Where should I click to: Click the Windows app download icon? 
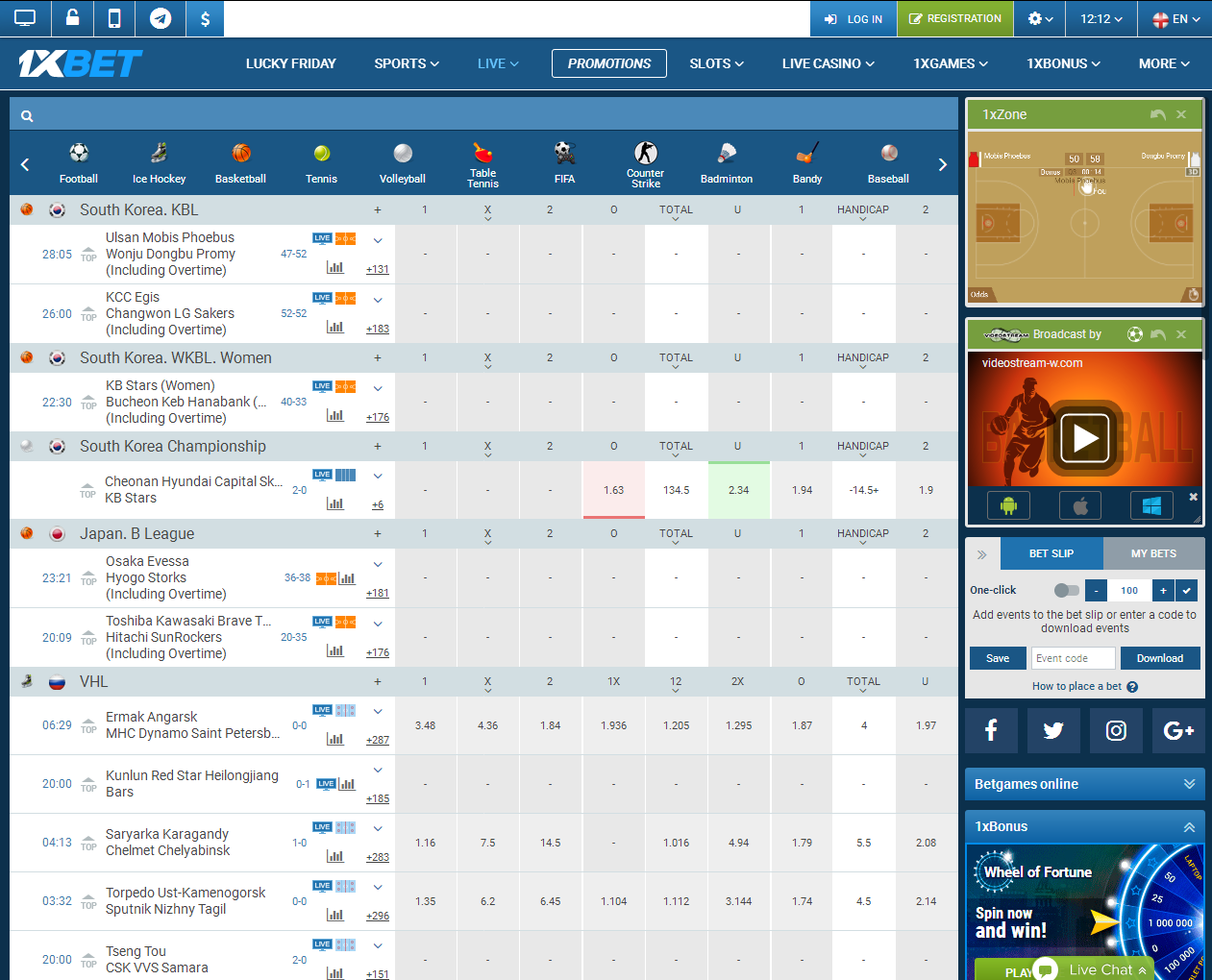(1152, 505)
